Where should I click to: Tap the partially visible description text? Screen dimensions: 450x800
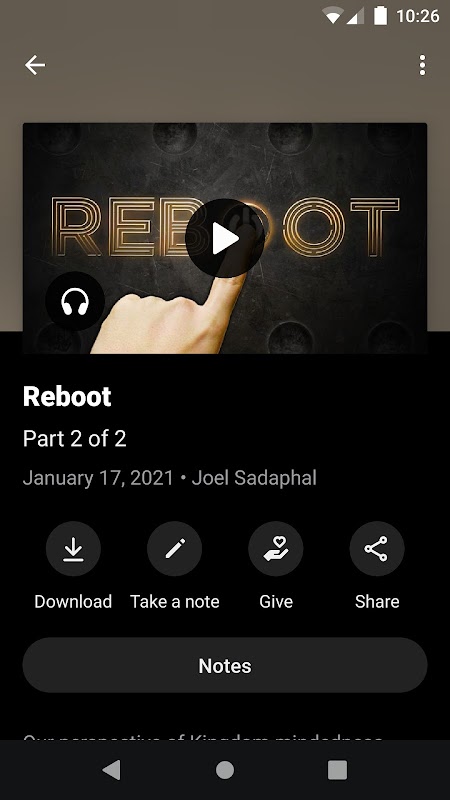pyautogui.click(x=203, y=737)
